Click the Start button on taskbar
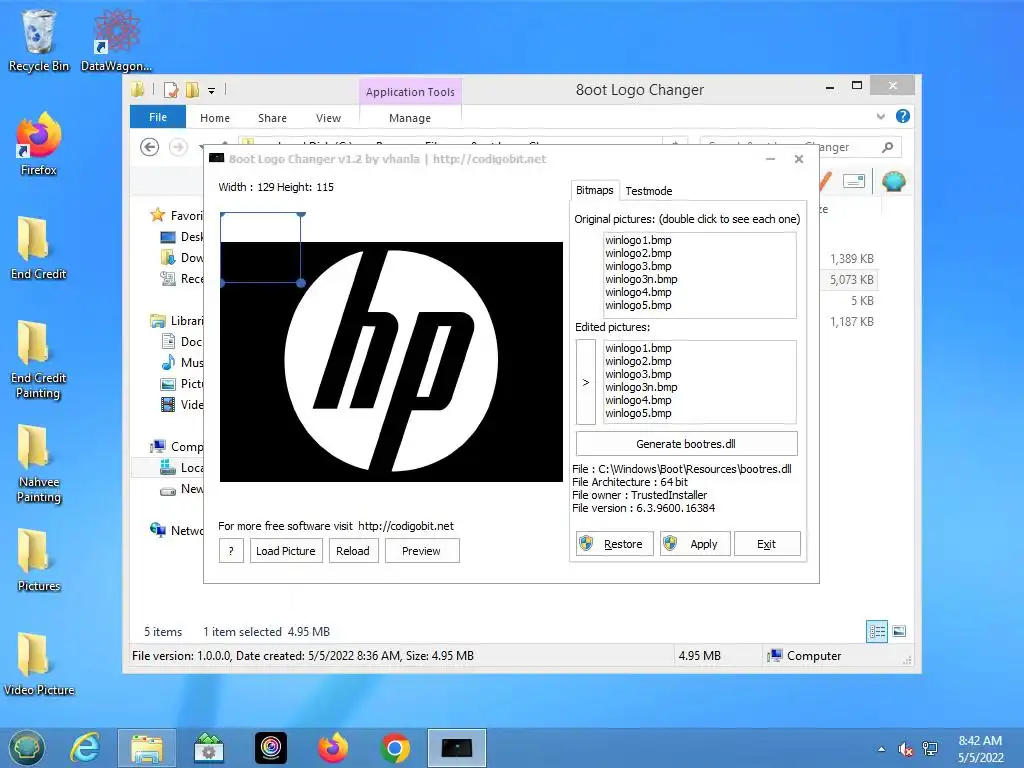Screen dimensions: 1024x768 [x=27, y=748]
